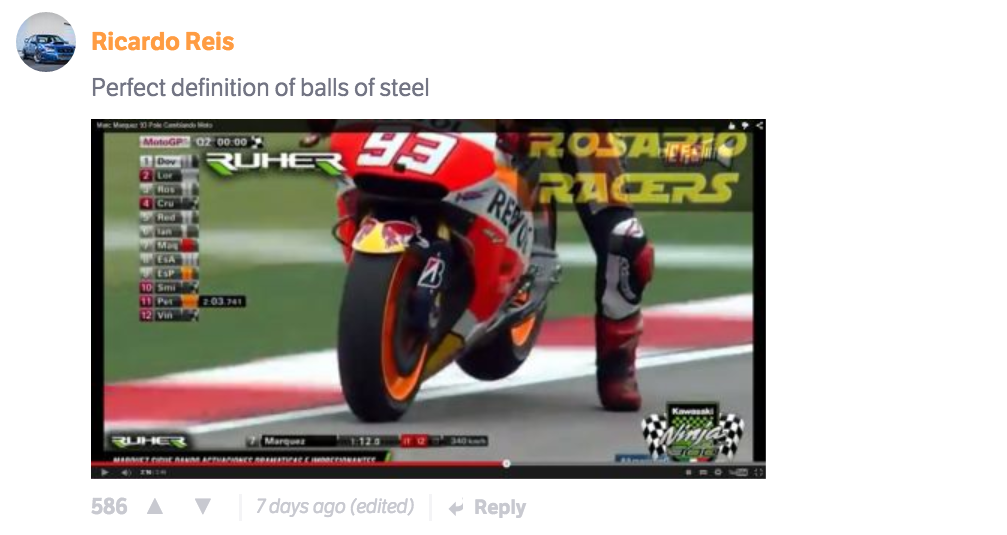This screenshot has height=535, width=1007.
Task: Click the blue car avatar picture
Action: [x=46, y=42]
